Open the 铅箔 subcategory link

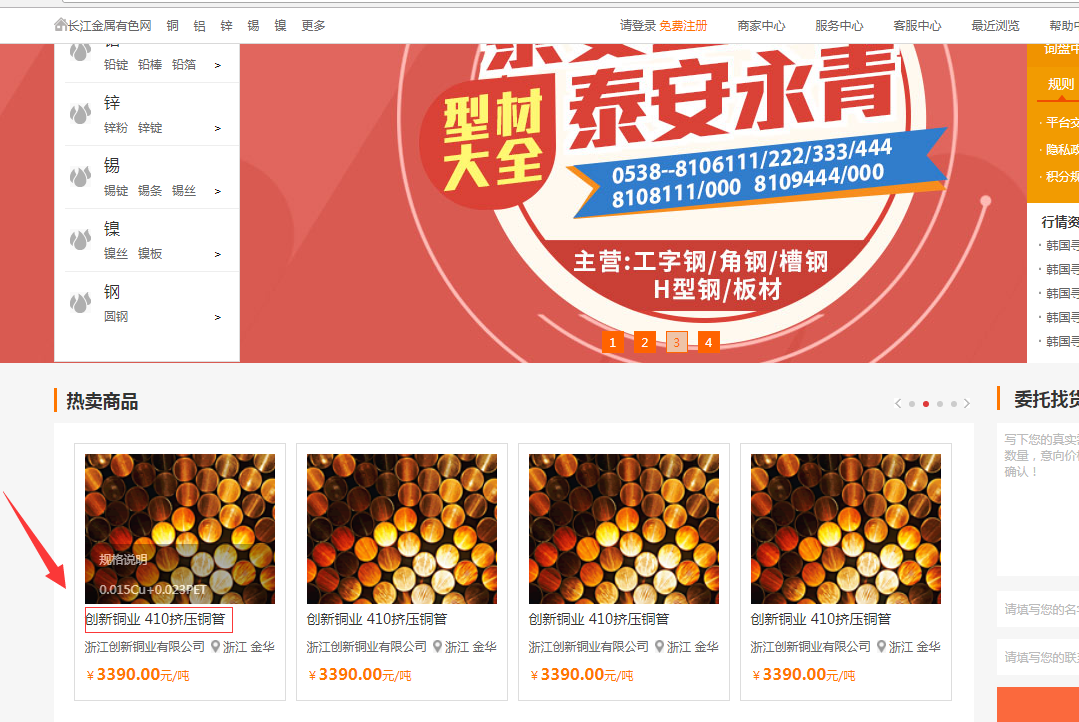[x=184, y=65]
